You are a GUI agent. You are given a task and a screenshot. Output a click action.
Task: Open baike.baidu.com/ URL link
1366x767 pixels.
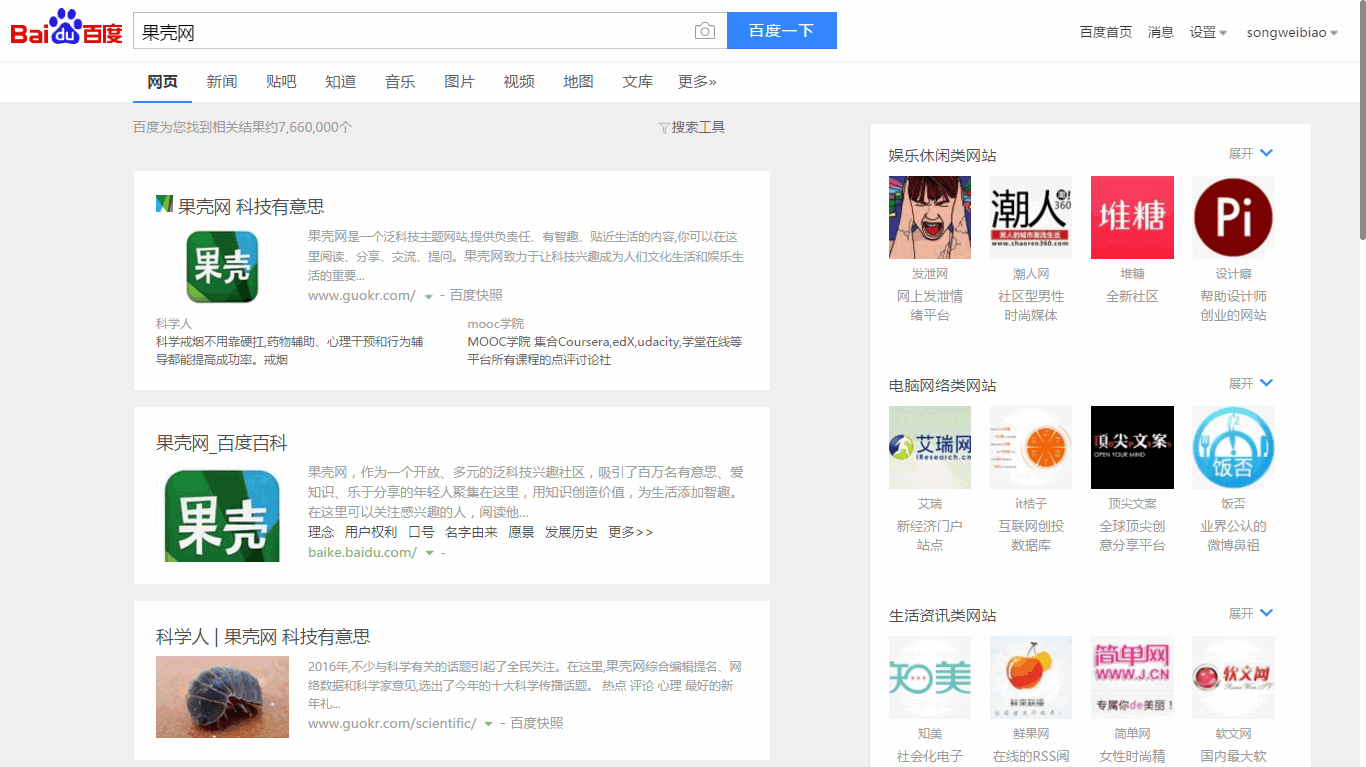[x=362, y=552]
